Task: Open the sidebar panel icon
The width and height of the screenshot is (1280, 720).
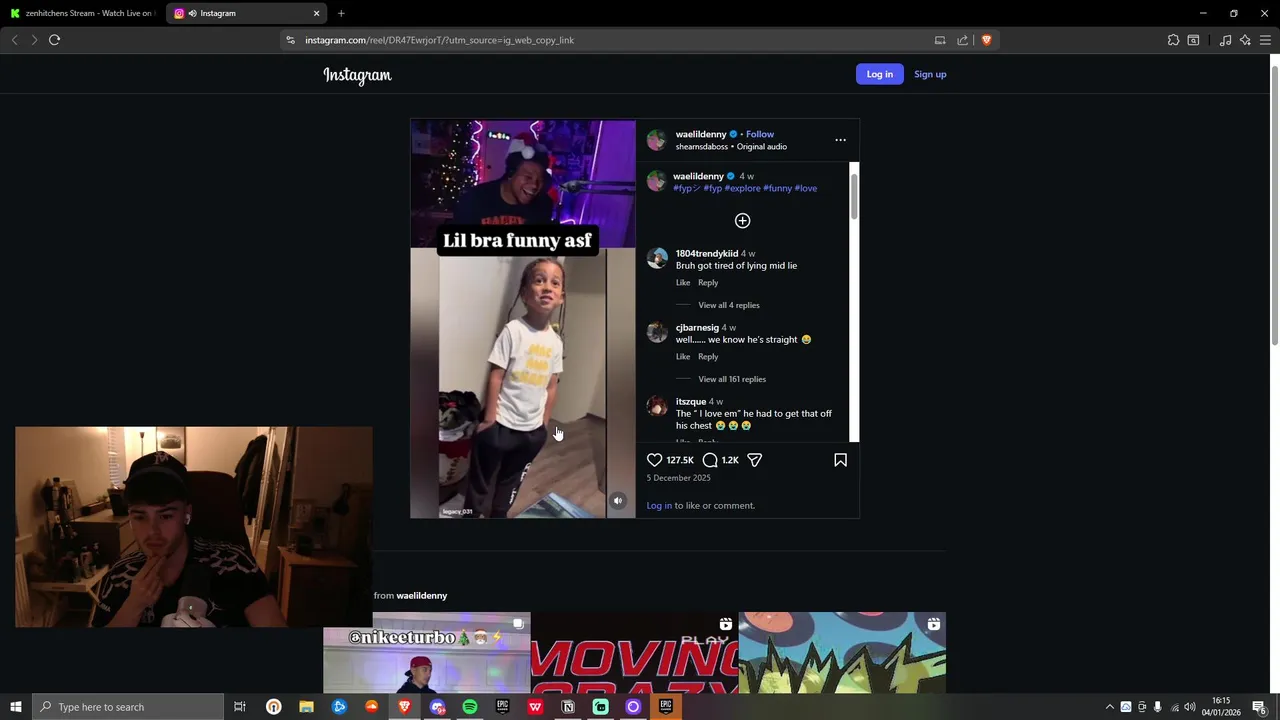Action: point(1193,40)
